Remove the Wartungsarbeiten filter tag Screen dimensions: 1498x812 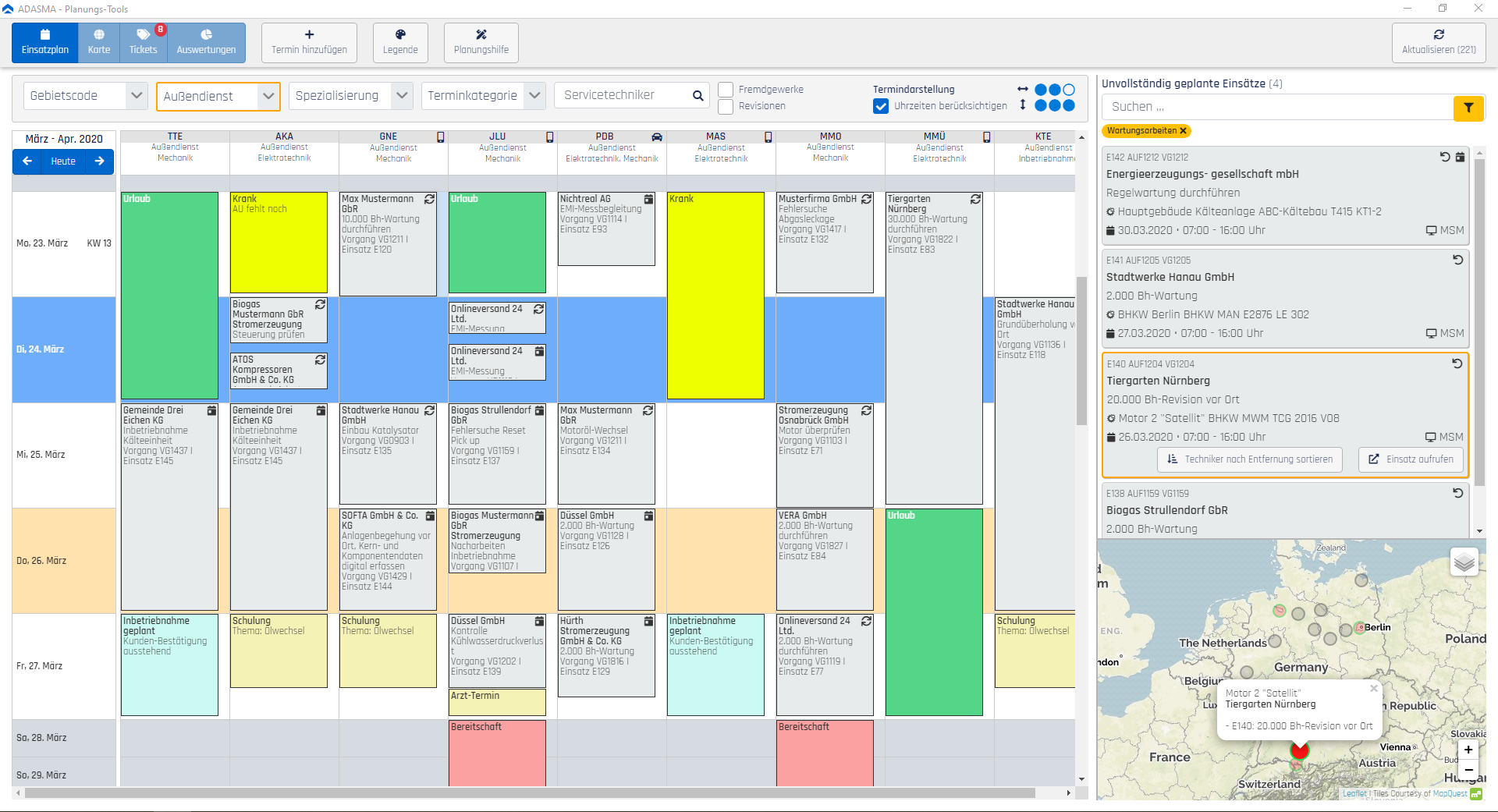[x=1184, y=131]
